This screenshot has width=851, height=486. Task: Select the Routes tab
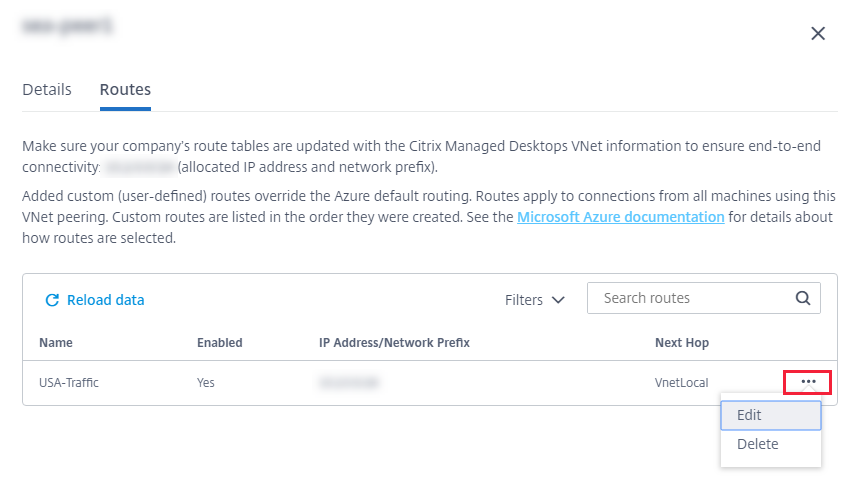click(x=125, y=89)
